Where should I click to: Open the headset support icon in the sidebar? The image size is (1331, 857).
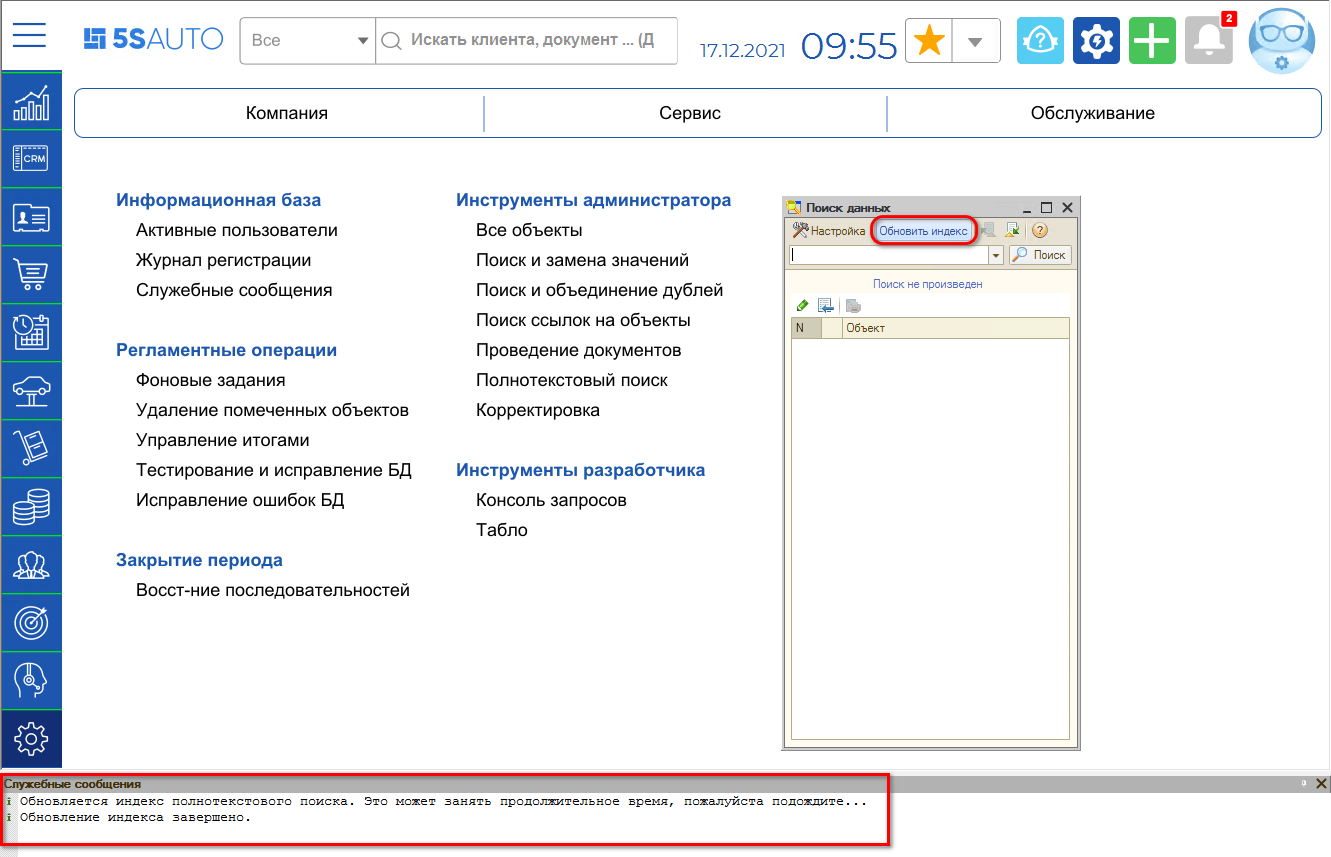coord(31,680)
